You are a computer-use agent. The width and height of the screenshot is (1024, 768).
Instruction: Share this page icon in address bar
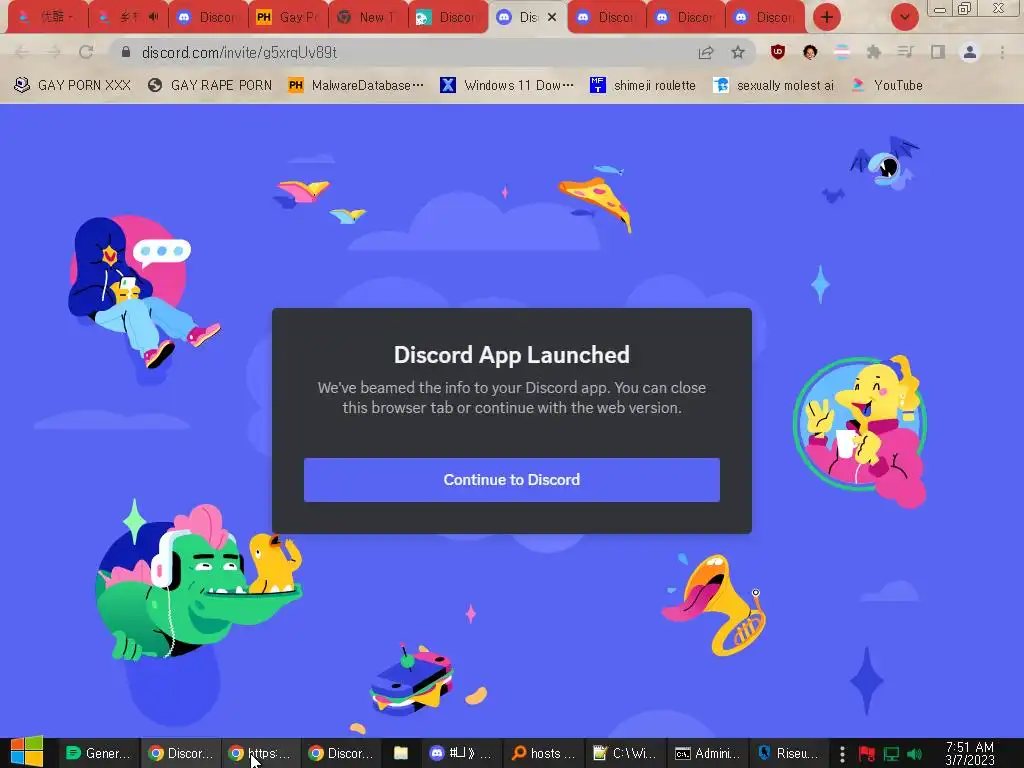pos(706,52)
